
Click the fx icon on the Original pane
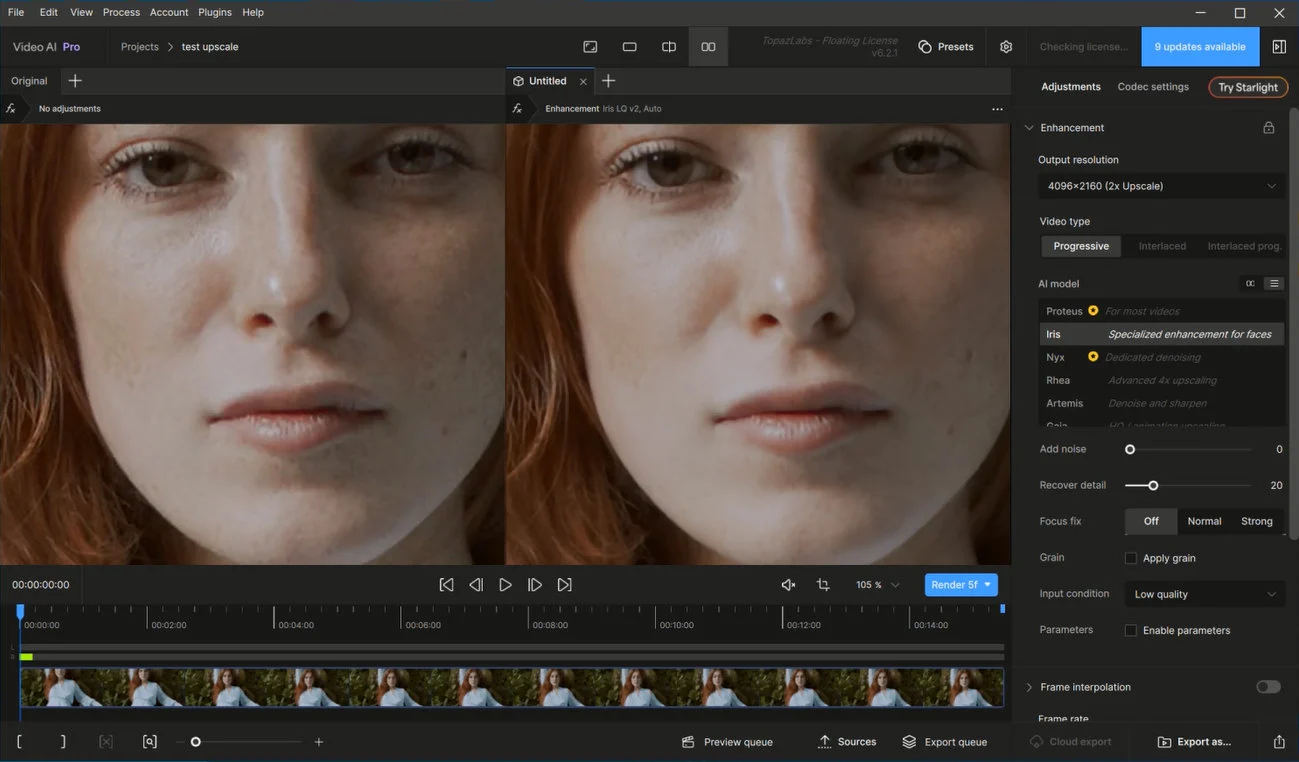pyautogui.click(x=11, y=108)
